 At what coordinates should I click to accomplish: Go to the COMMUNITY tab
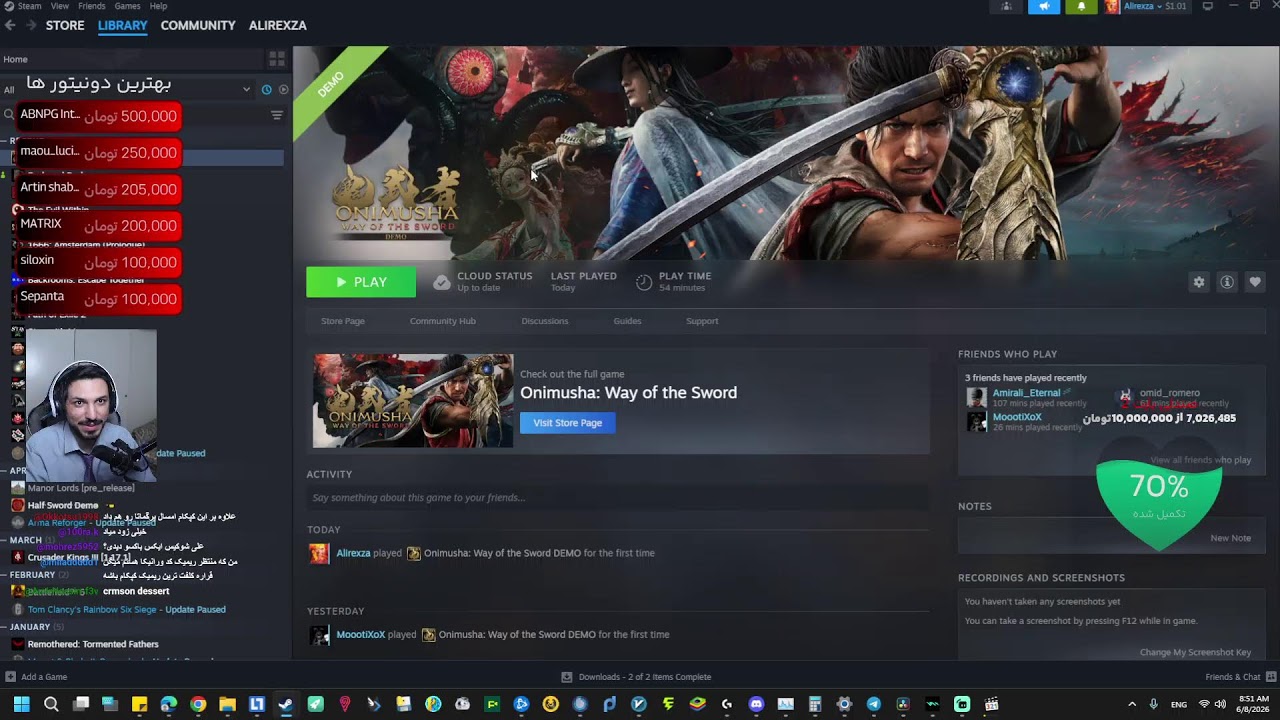coord(198,25)
